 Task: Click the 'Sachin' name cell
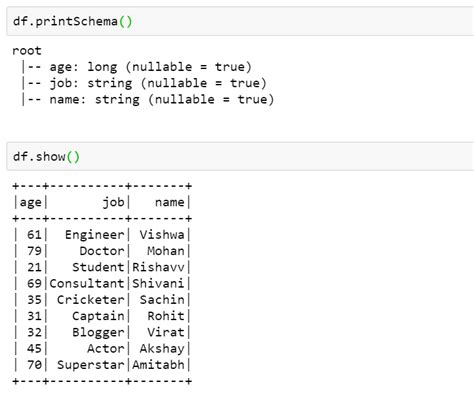tap(162, 300)
